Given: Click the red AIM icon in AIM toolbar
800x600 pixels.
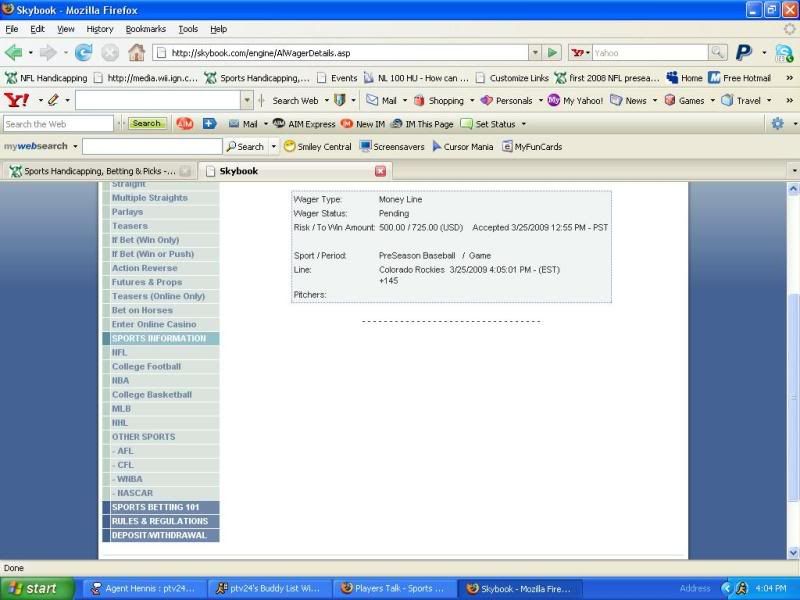Looking at the screenshot, I should 185,123.
